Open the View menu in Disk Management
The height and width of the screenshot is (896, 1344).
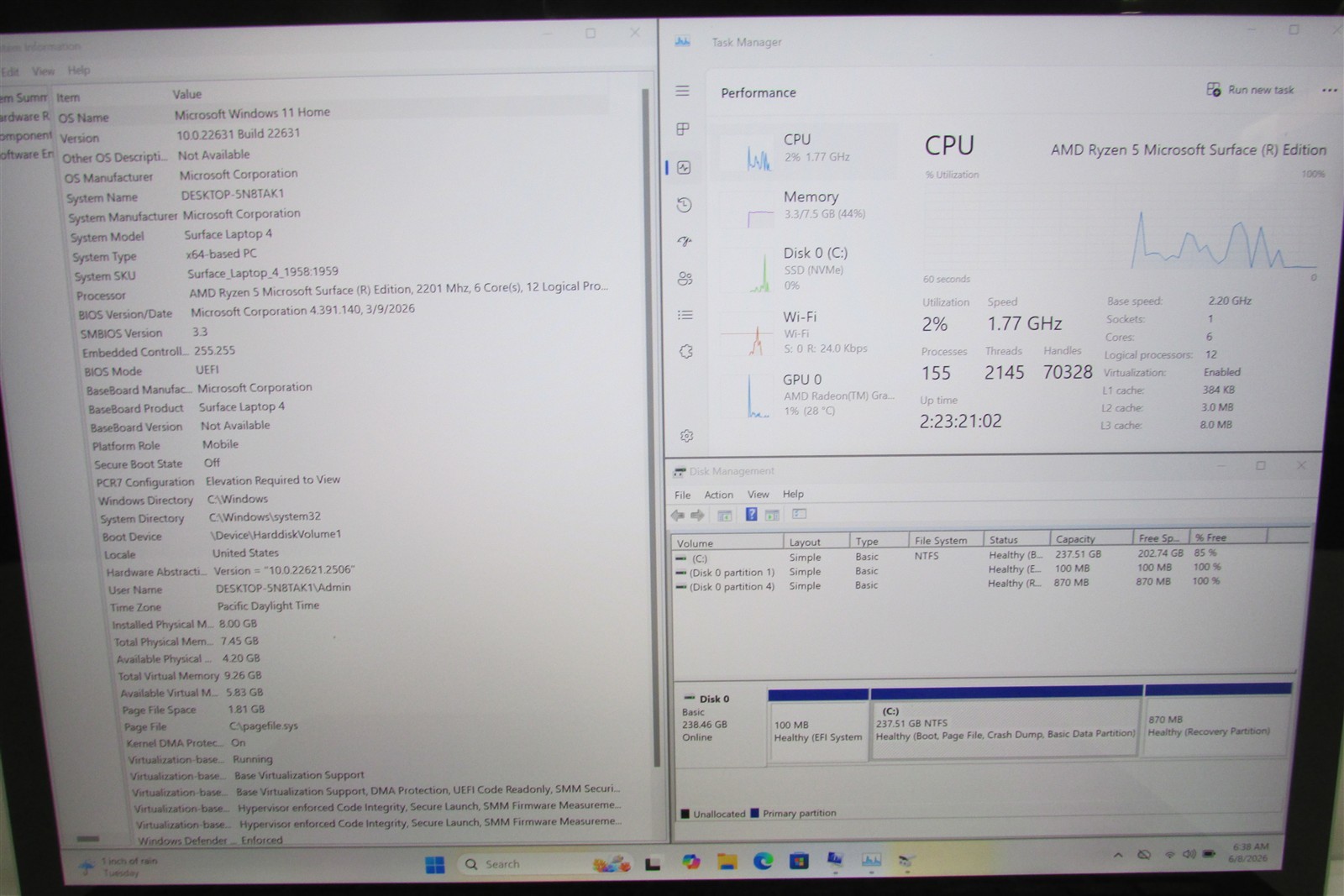[759, 495]
